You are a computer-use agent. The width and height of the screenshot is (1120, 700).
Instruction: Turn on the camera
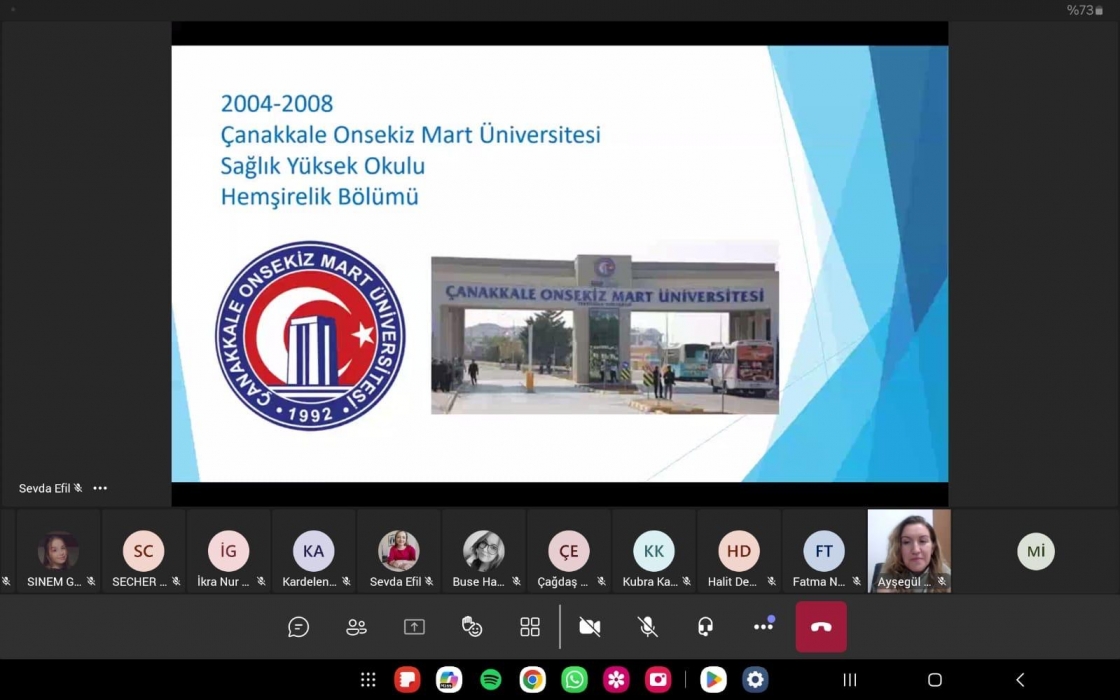(x=590, y=627)
